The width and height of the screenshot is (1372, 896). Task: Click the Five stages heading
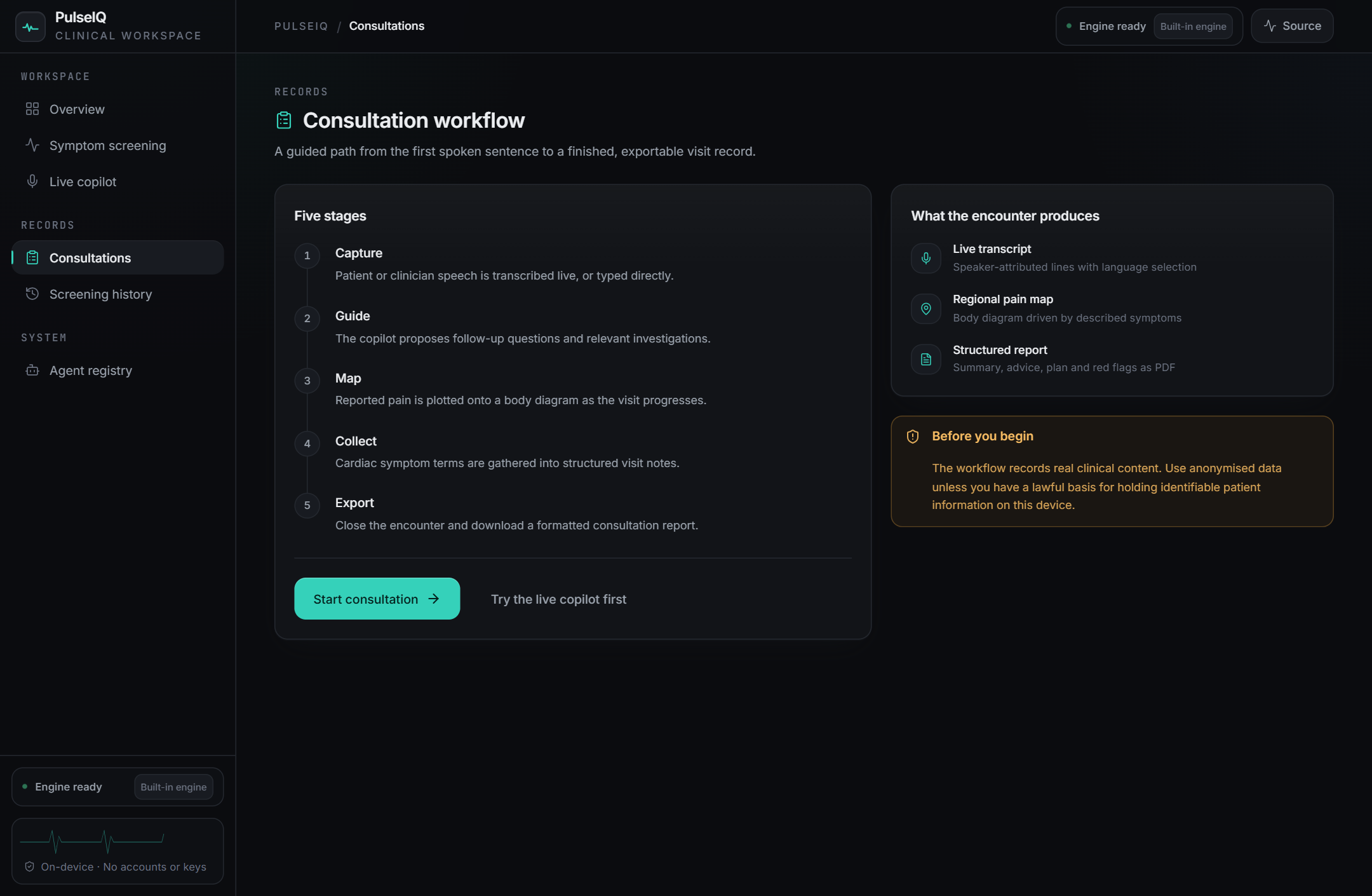point(330,216)
